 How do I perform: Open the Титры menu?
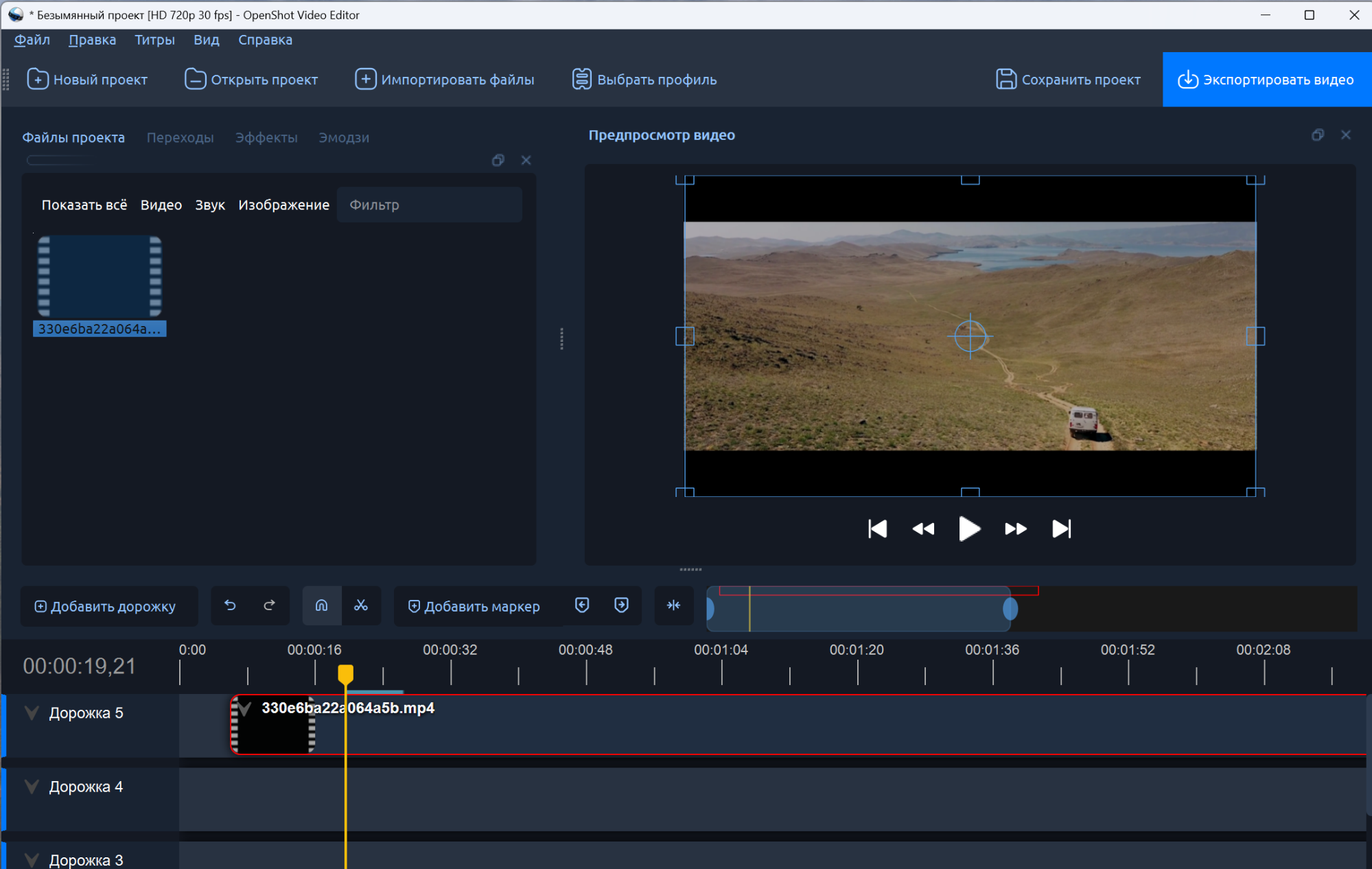[154, 40]
